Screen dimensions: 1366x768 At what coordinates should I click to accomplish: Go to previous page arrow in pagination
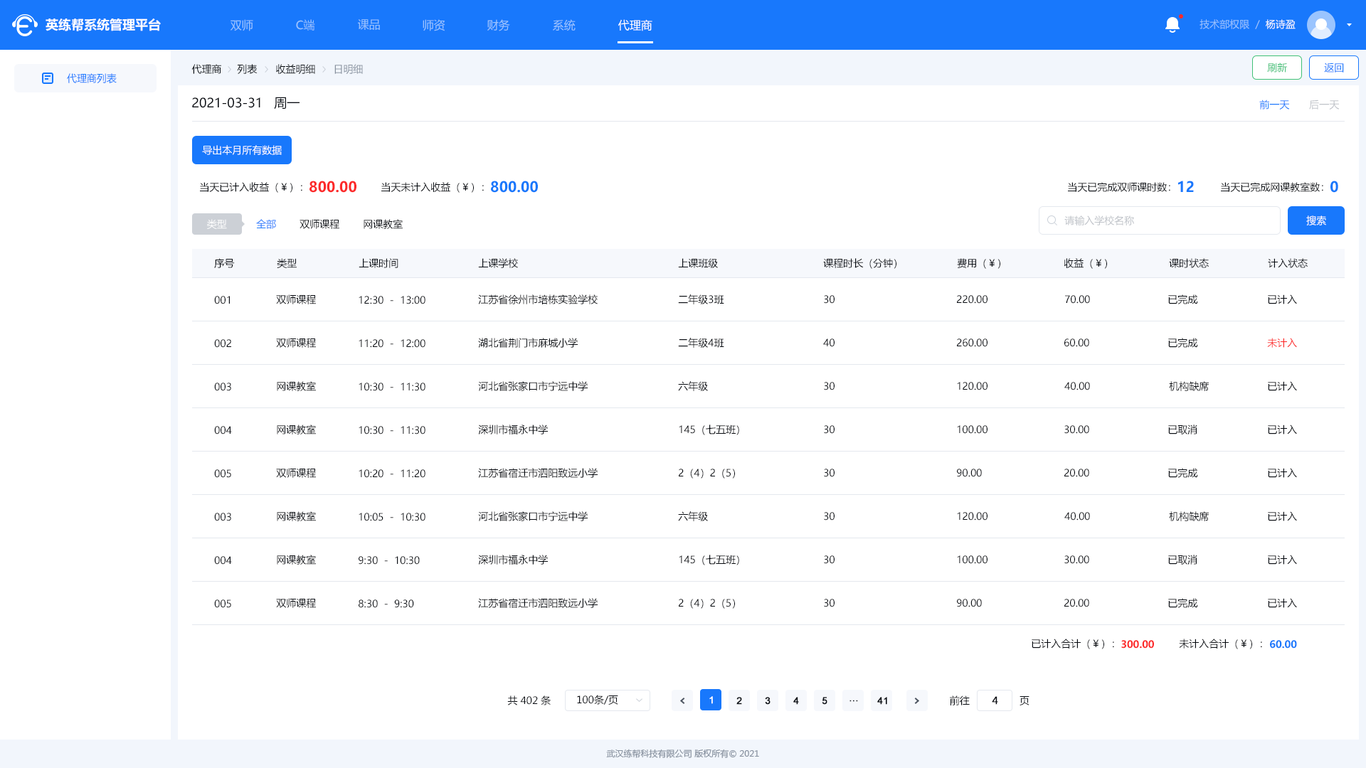[x=682, y=701]
